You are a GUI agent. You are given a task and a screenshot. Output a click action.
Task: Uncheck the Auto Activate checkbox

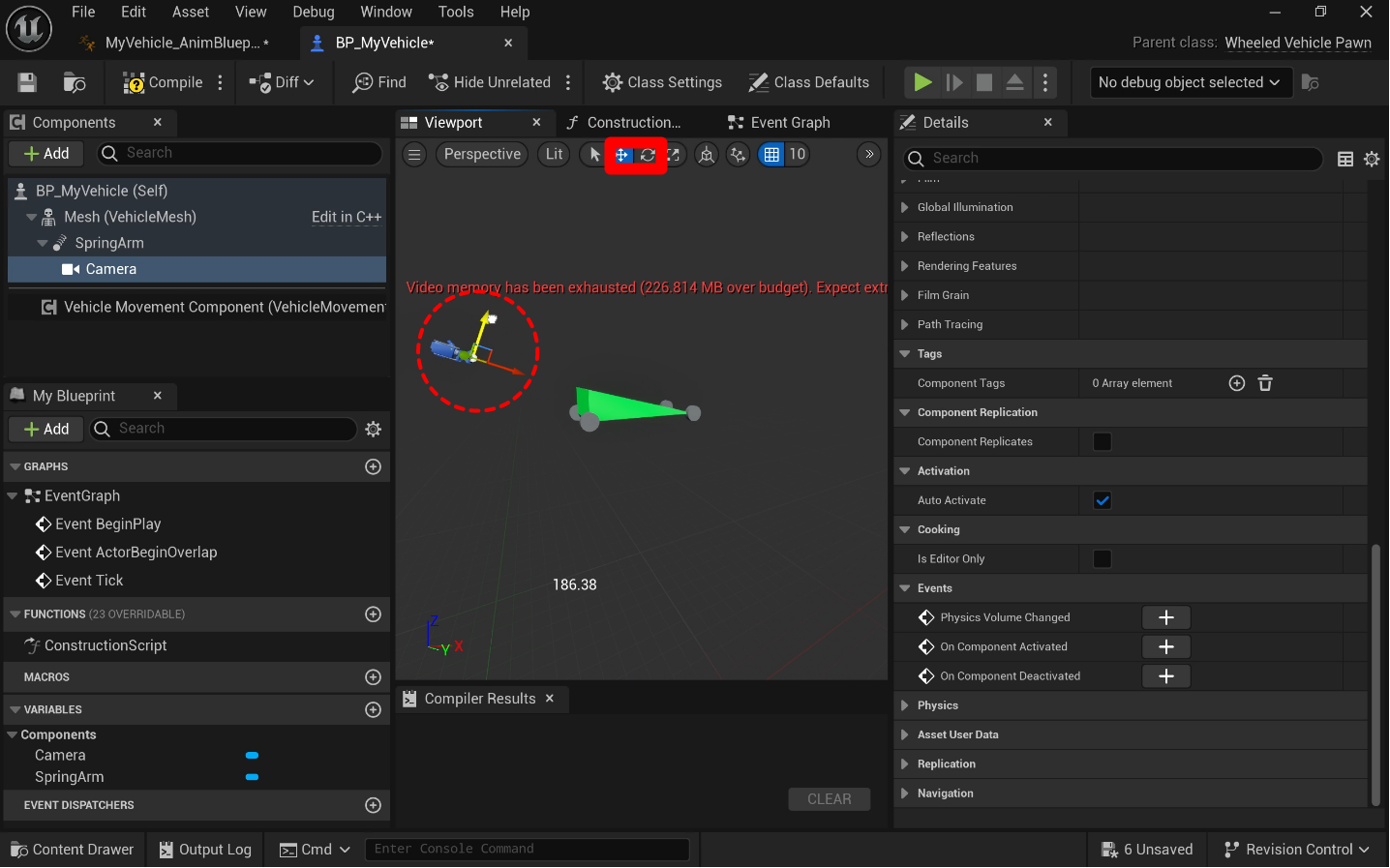[1102, 500]
